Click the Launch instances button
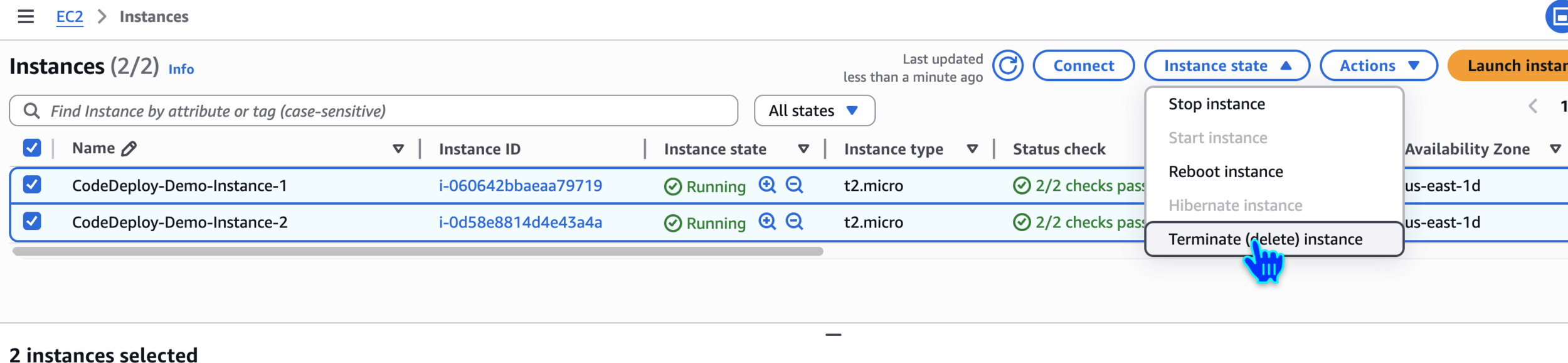 pyautogui.click(x=1508, y=65)
